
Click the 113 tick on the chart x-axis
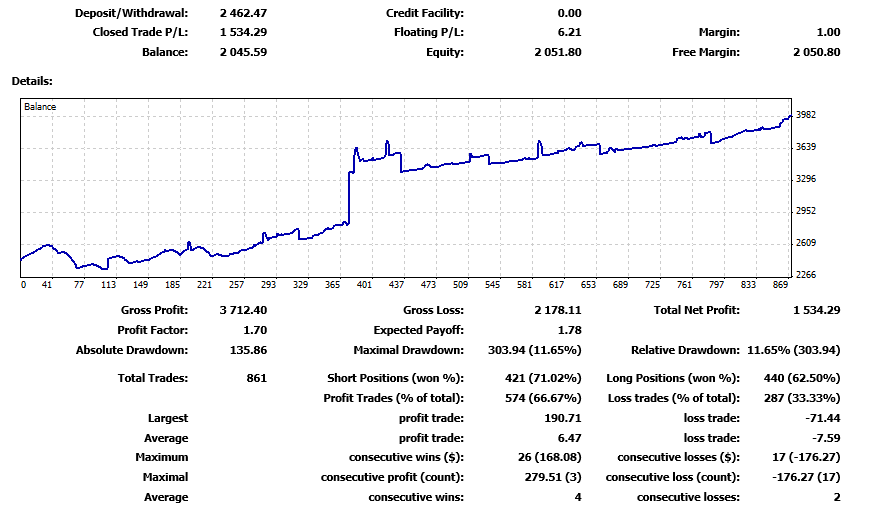click(x=108, y=285)
